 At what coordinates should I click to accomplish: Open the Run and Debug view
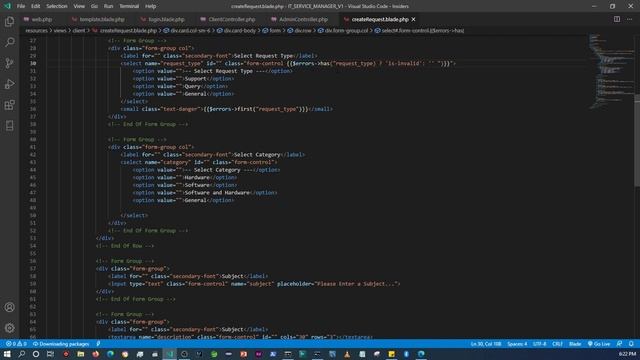[x=9, y=84]
